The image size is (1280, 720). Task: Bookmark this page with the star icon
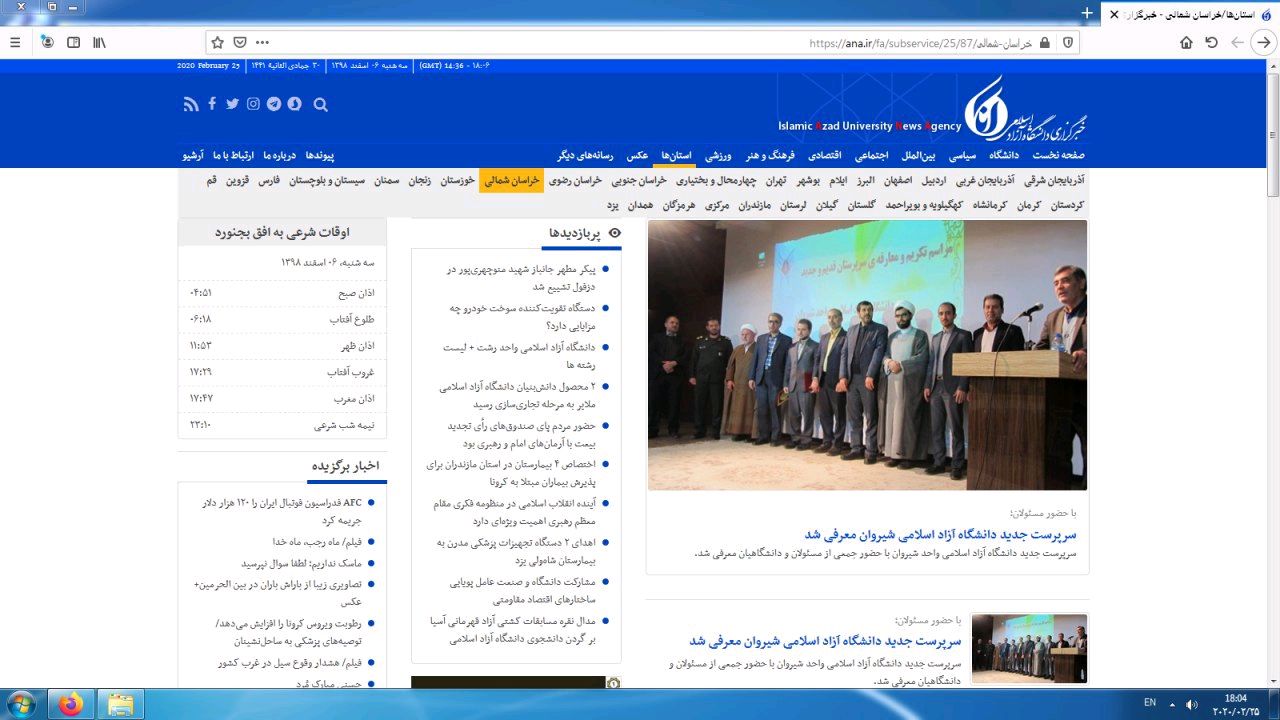tap(217, 42)
